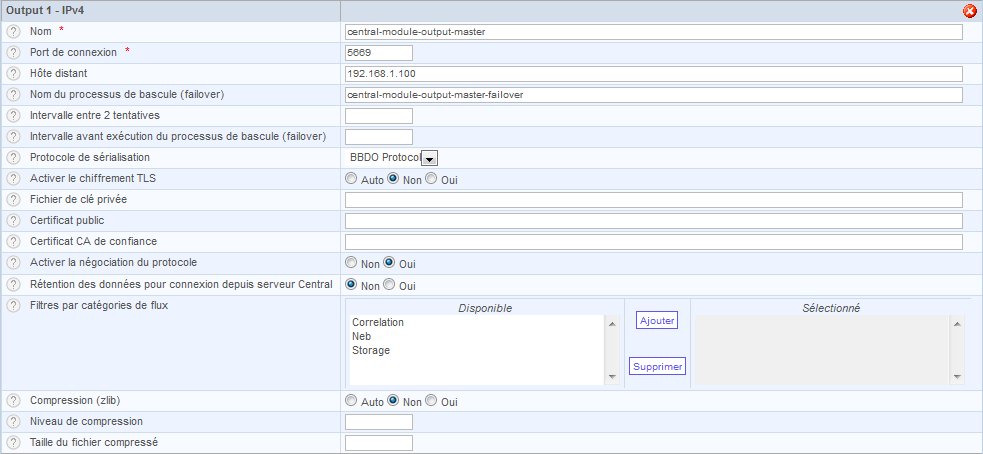Set TLS encryption to Non
Viewport: 983px width, 454px height.
tap(393, 179)
